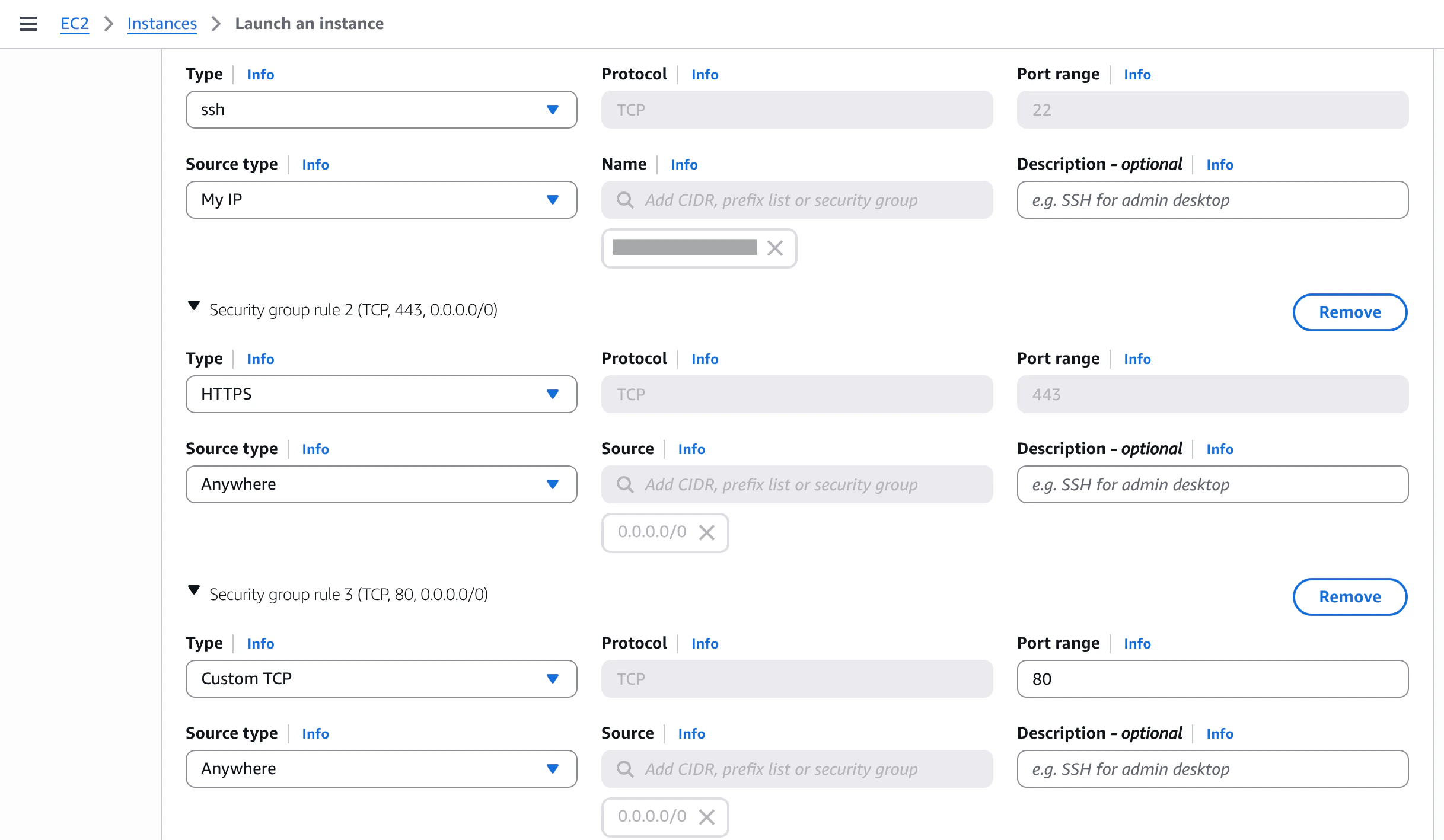Open the HTTPS Type dropdown
Viewport: 1444px width, 840px height.
[381, 394]
